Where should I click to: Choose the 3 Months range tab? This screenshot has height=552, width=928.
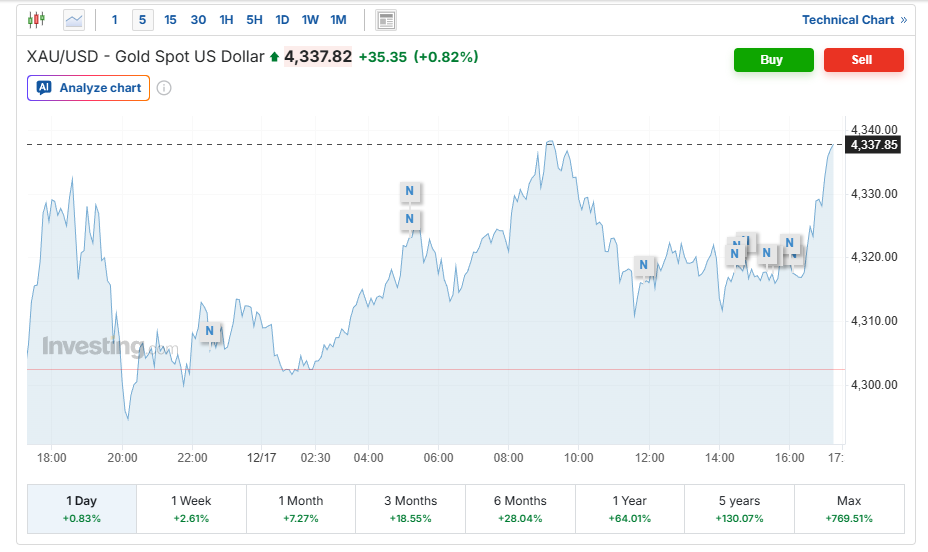click(410, 508)
